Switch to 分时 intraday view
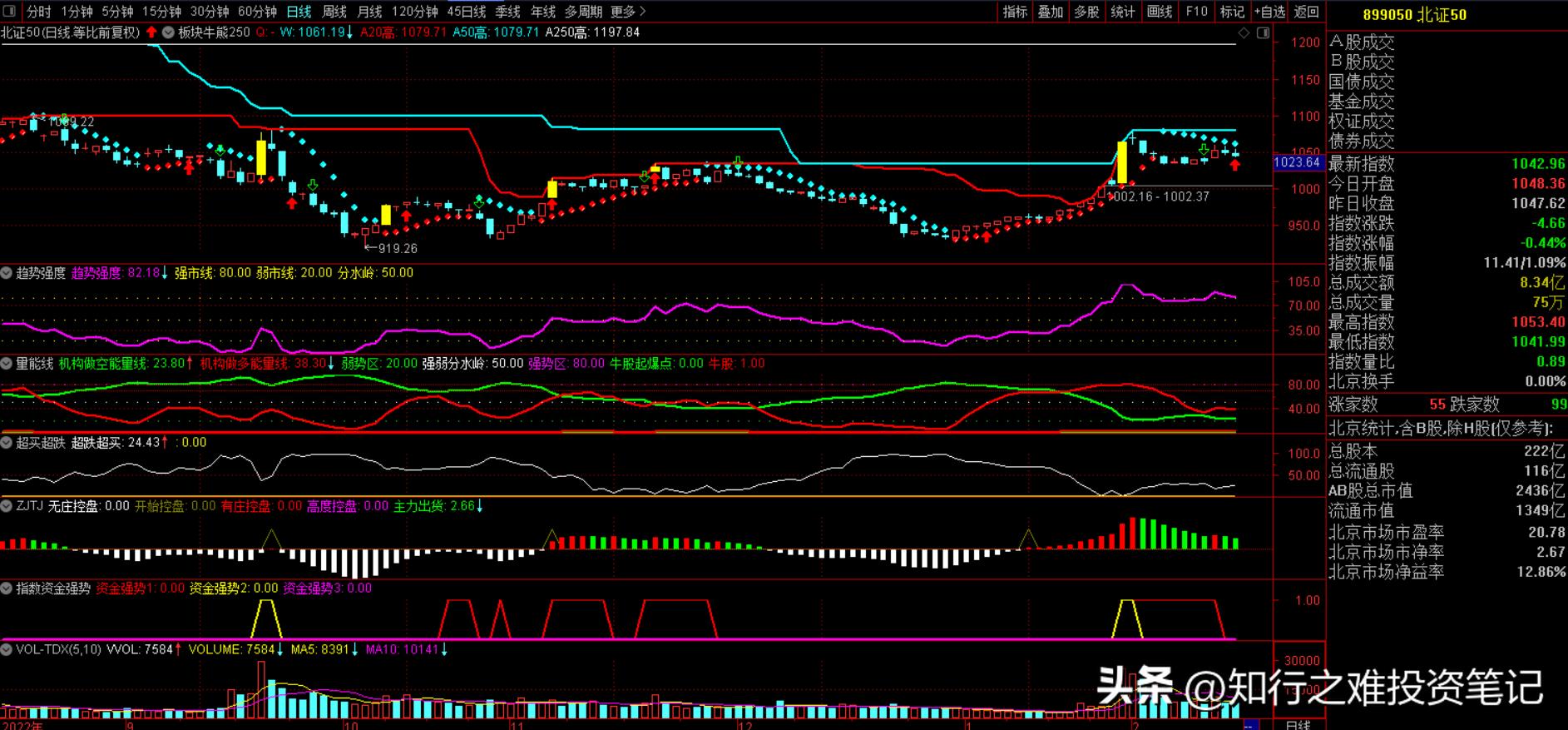 [38, 12]
